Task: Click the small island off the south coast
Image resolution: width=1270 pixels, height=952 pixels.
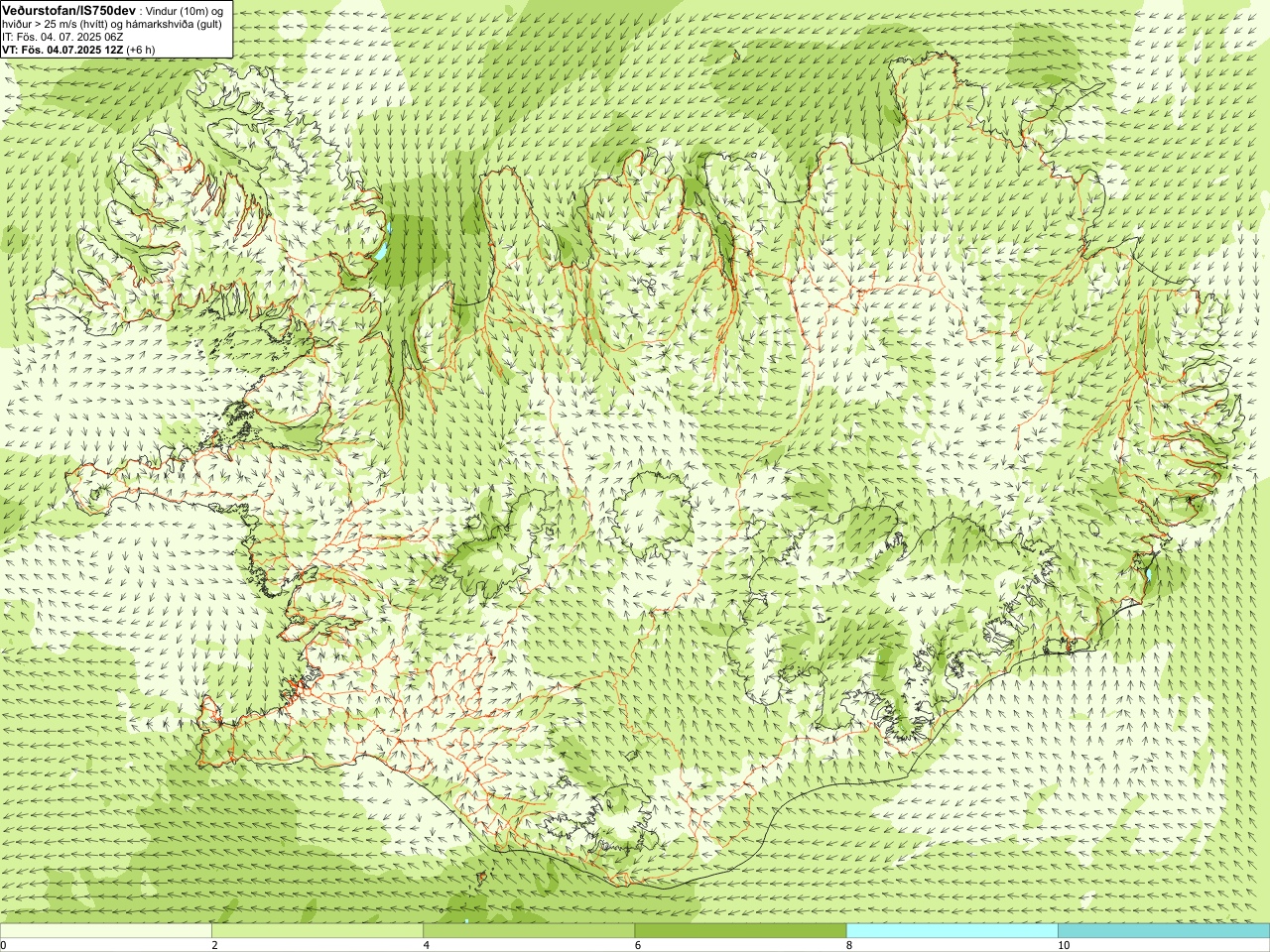Action: click(x=483, y=878)
